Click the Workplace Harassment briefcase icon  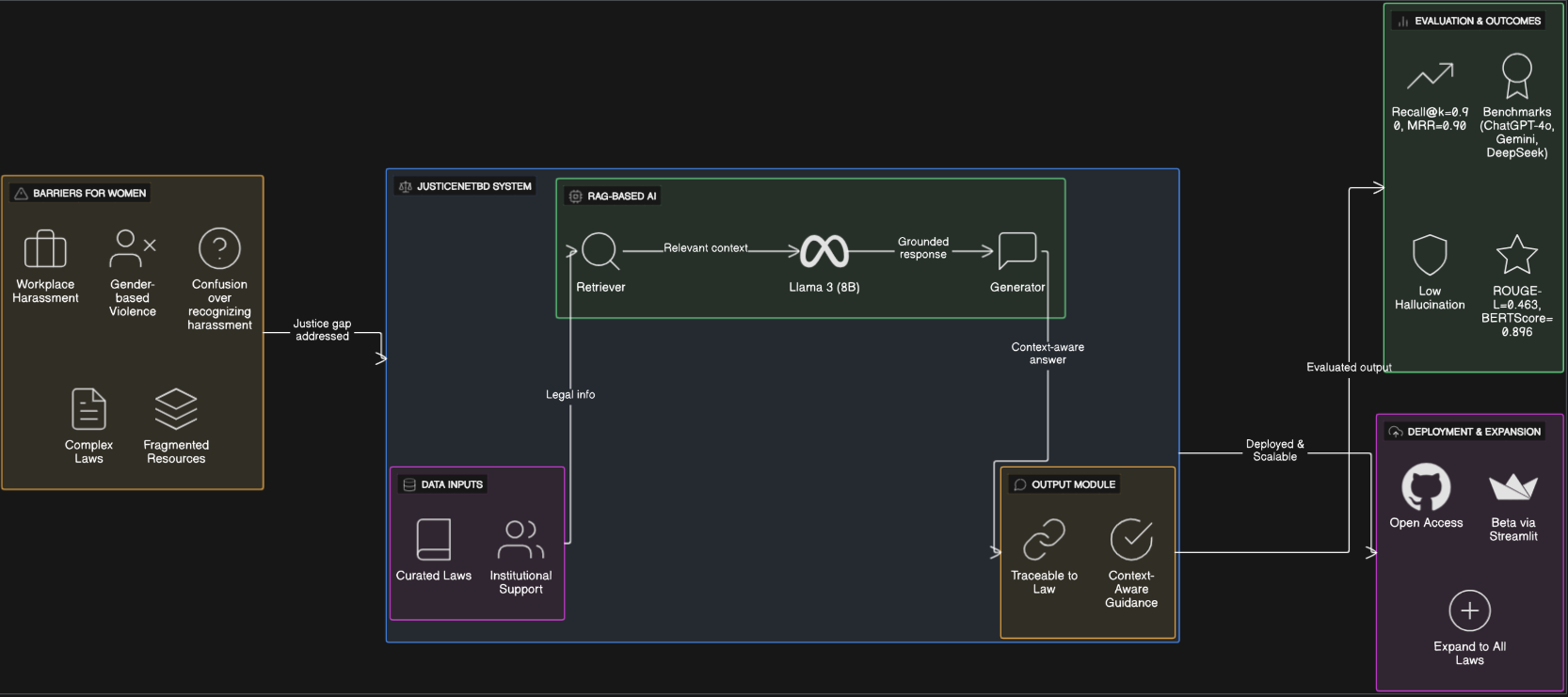click(x=45, y=249)
